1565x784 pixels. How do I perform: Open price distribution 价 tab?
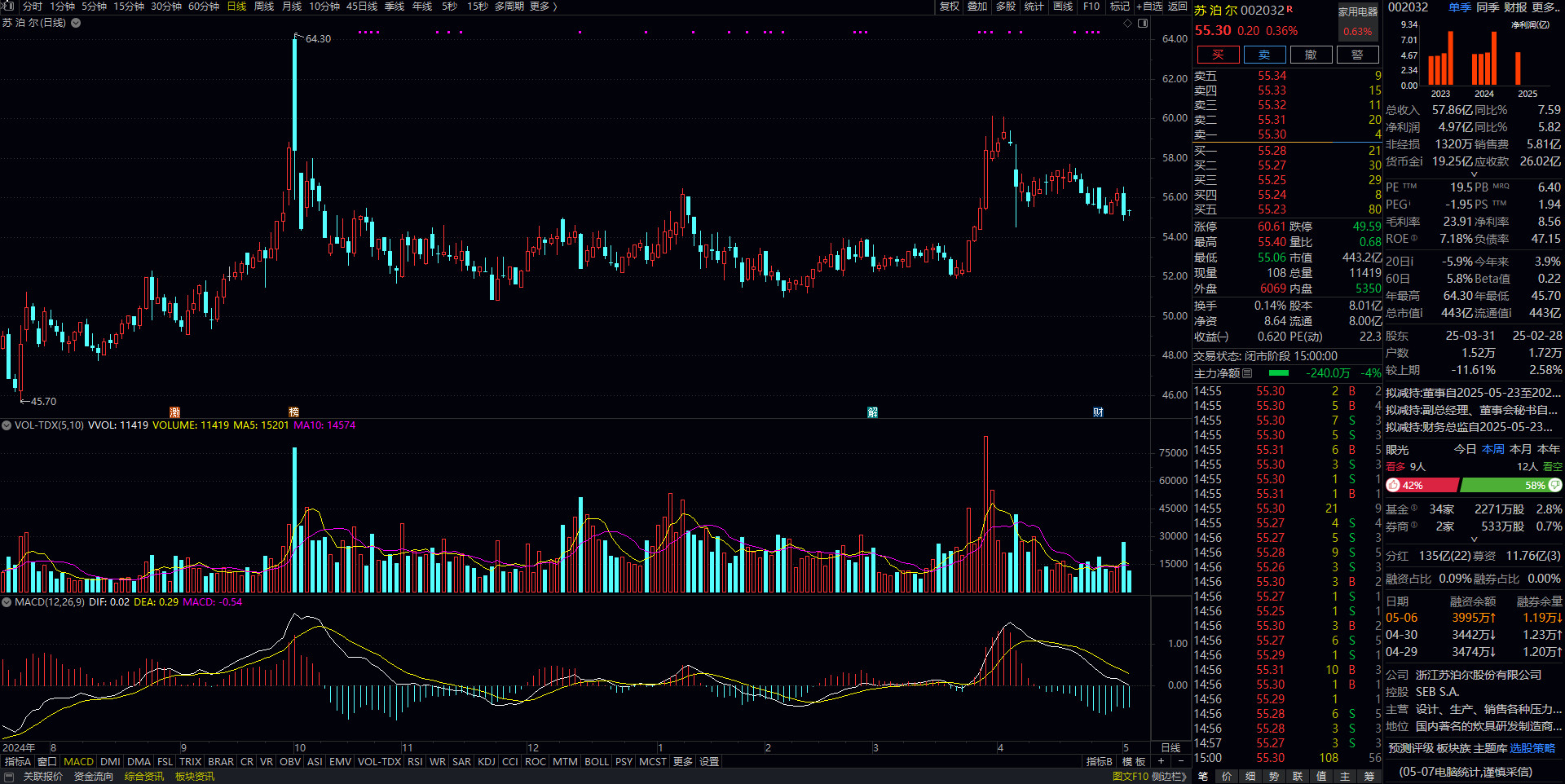point(1227,777)
